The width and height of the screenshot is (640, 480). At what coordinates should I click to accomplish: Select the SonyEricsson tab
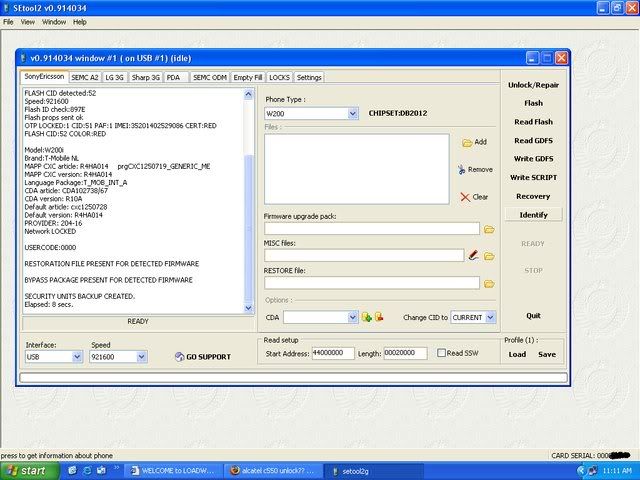[x=44, y=77]
